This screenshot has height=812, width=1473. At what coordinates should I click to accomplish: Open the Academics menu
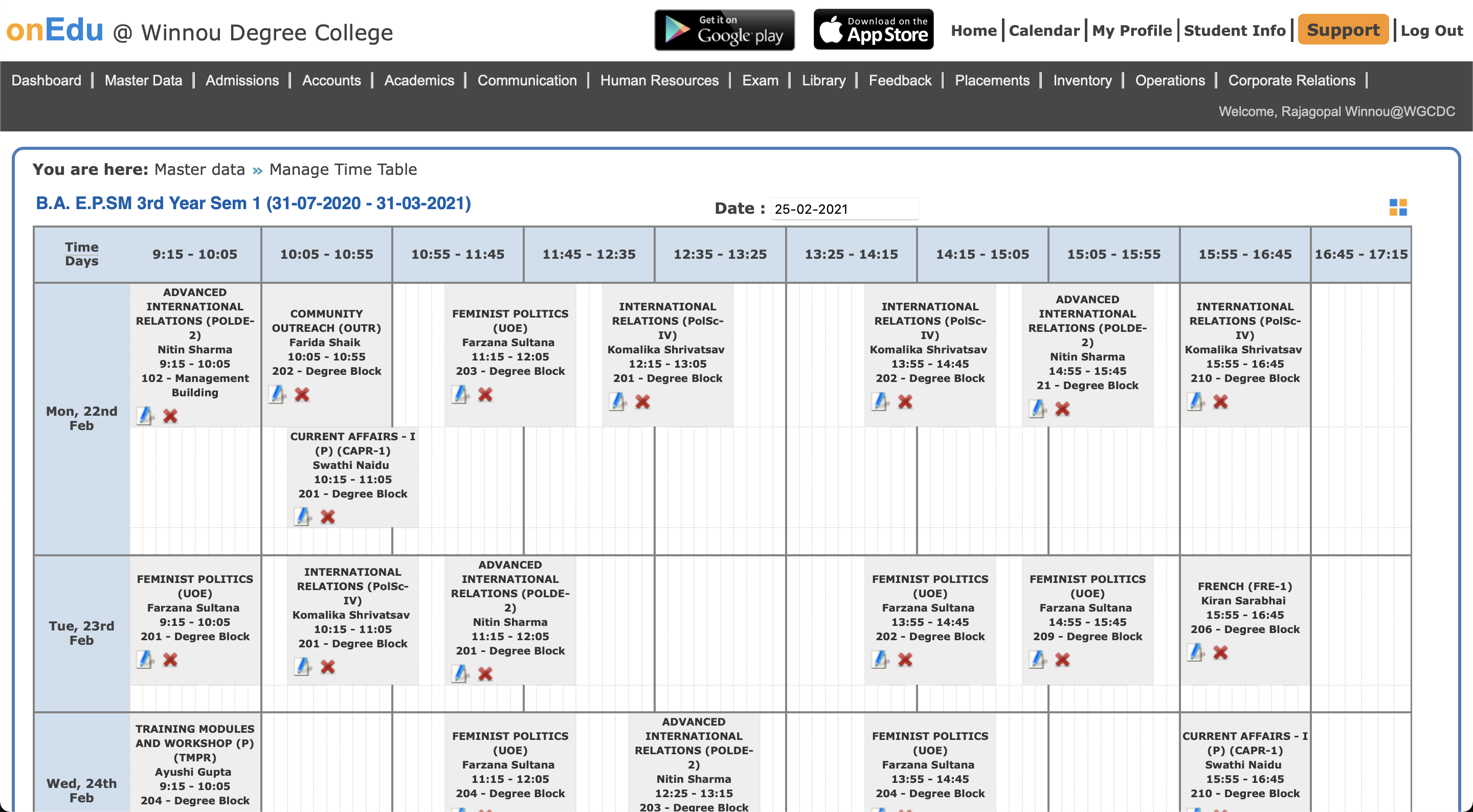click(418, 81)
